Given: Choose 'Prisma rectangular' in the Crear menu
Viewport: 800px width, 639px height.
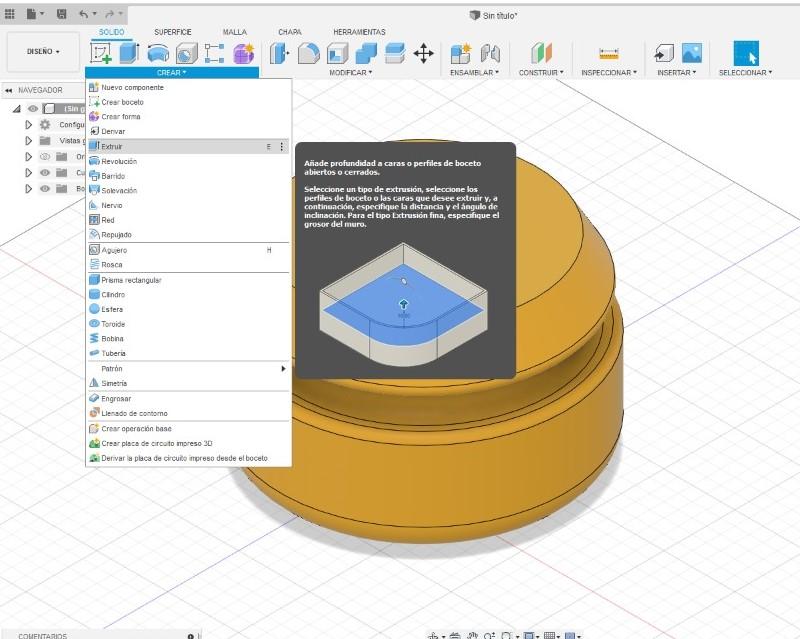Looking at the screenshot, I should pyautogui.click(x=189, y=280).
